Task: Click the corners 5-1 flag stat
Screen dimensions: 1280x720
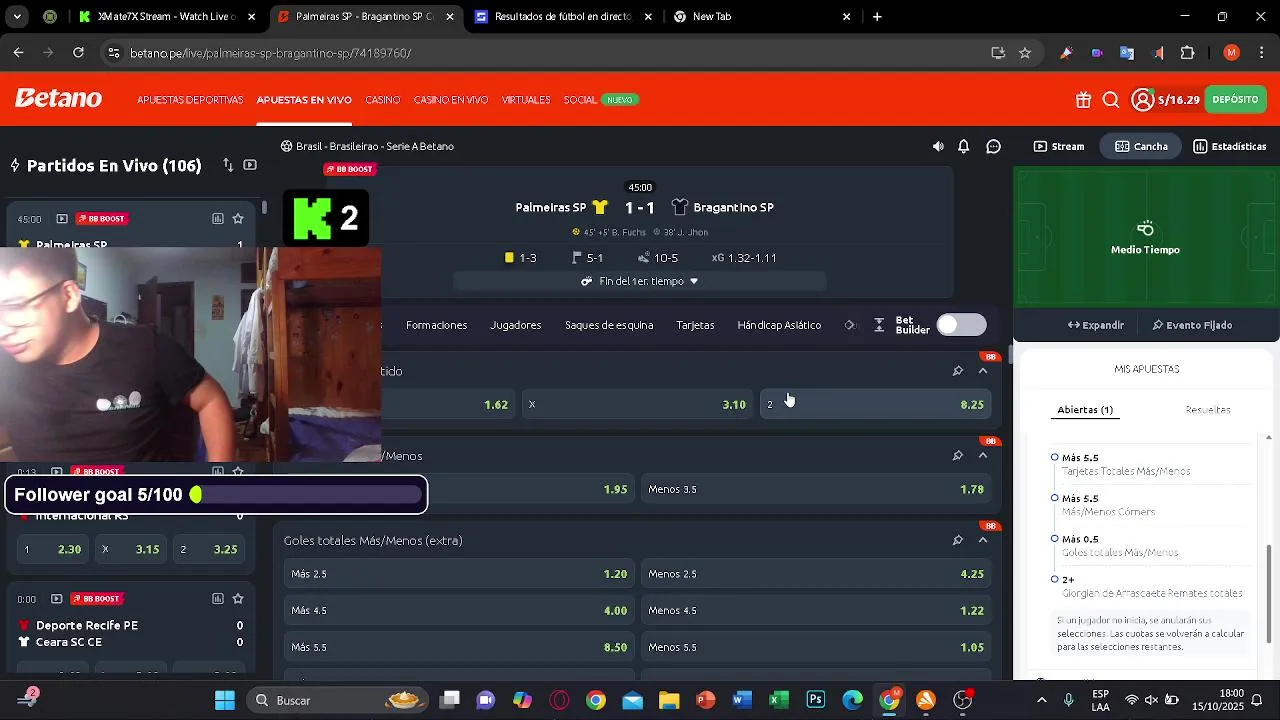Action: [587, 258]
